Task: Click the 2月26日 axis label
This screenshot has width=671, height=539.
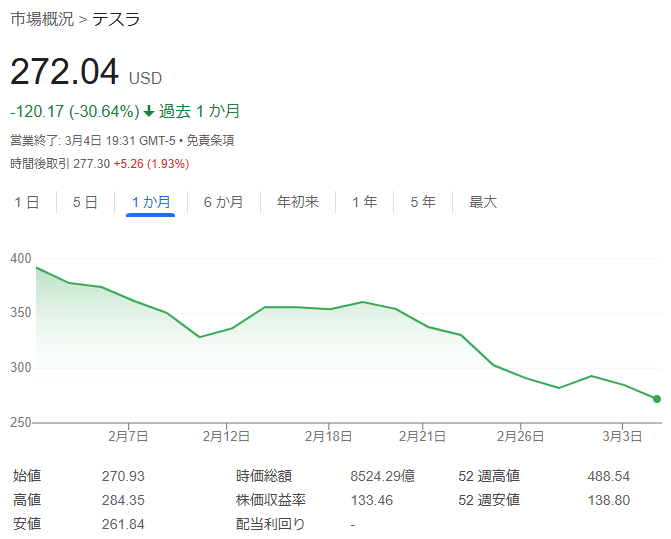Action: coord(520,436)
